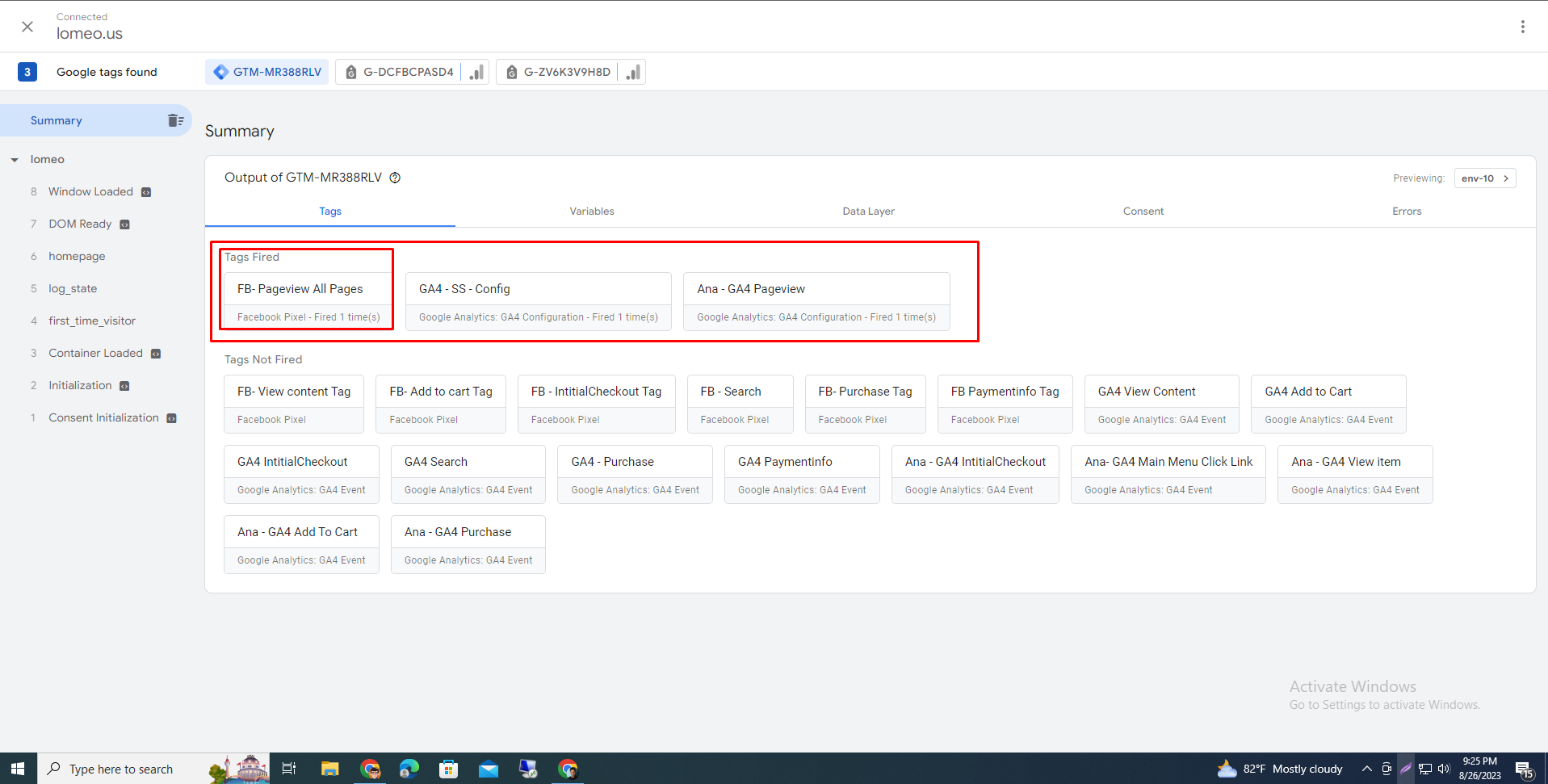Image resolution: width=1548 pixels, height=784 pixels.
Task: Switch to the Data Layer tab
Action: 868,212
